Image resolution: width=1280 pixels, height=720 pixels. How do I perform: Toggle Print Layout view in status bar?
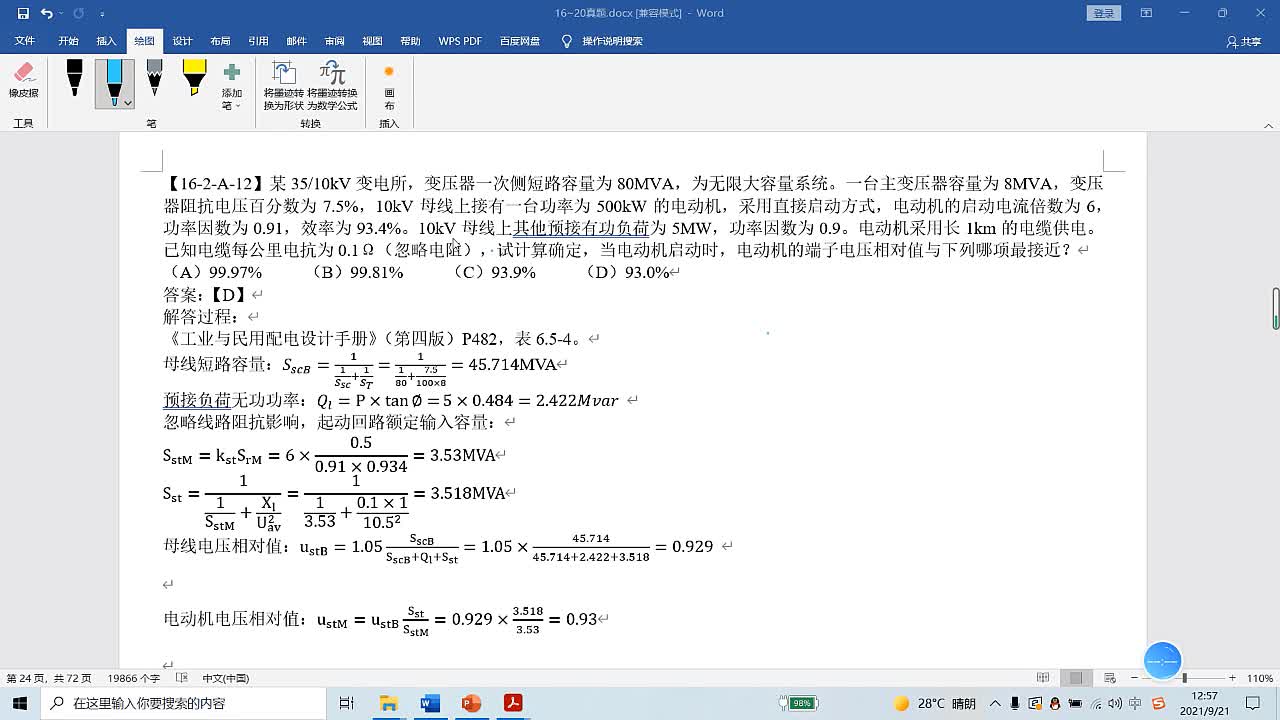(x=1076, y=678)
